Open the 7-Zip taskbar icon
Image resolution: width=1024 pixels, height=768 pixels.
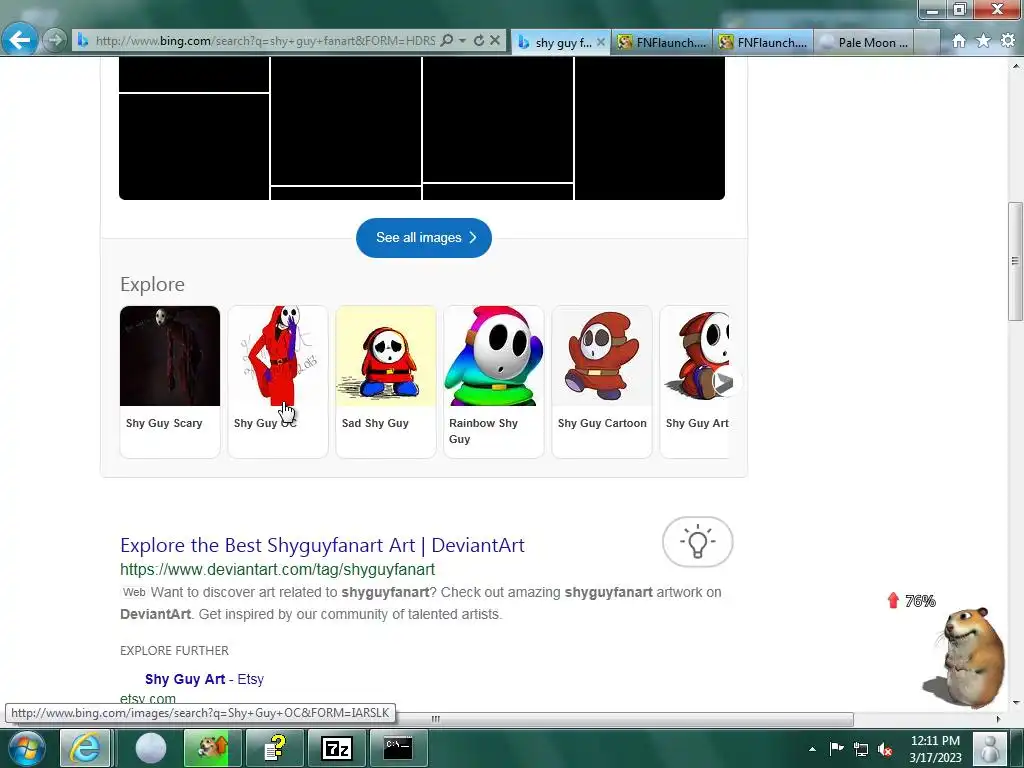(336, 748)
